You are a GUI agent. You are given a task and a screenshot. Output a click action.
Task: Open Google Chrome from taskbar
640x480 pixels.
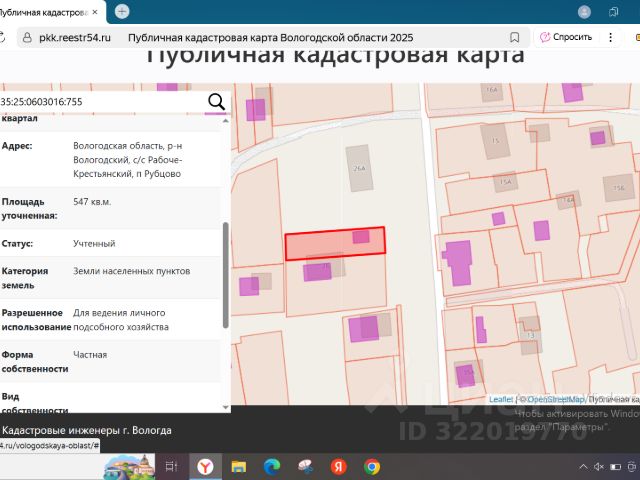coord(372,466)
